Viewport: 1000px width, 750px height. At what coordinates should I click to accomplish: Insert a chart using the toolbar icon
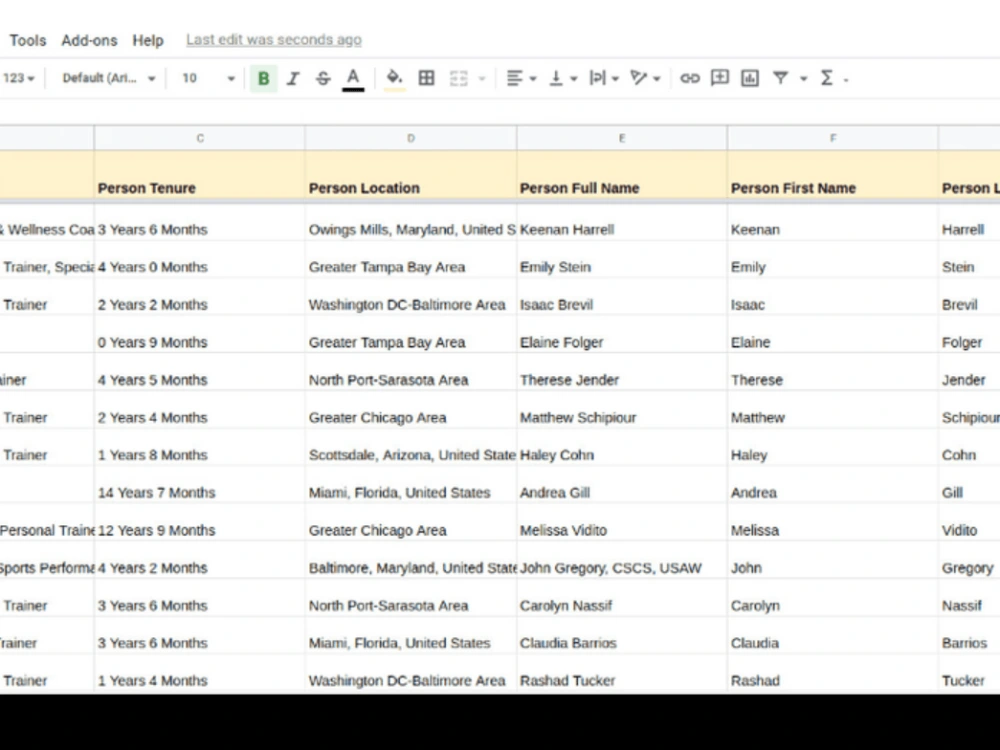748,77
